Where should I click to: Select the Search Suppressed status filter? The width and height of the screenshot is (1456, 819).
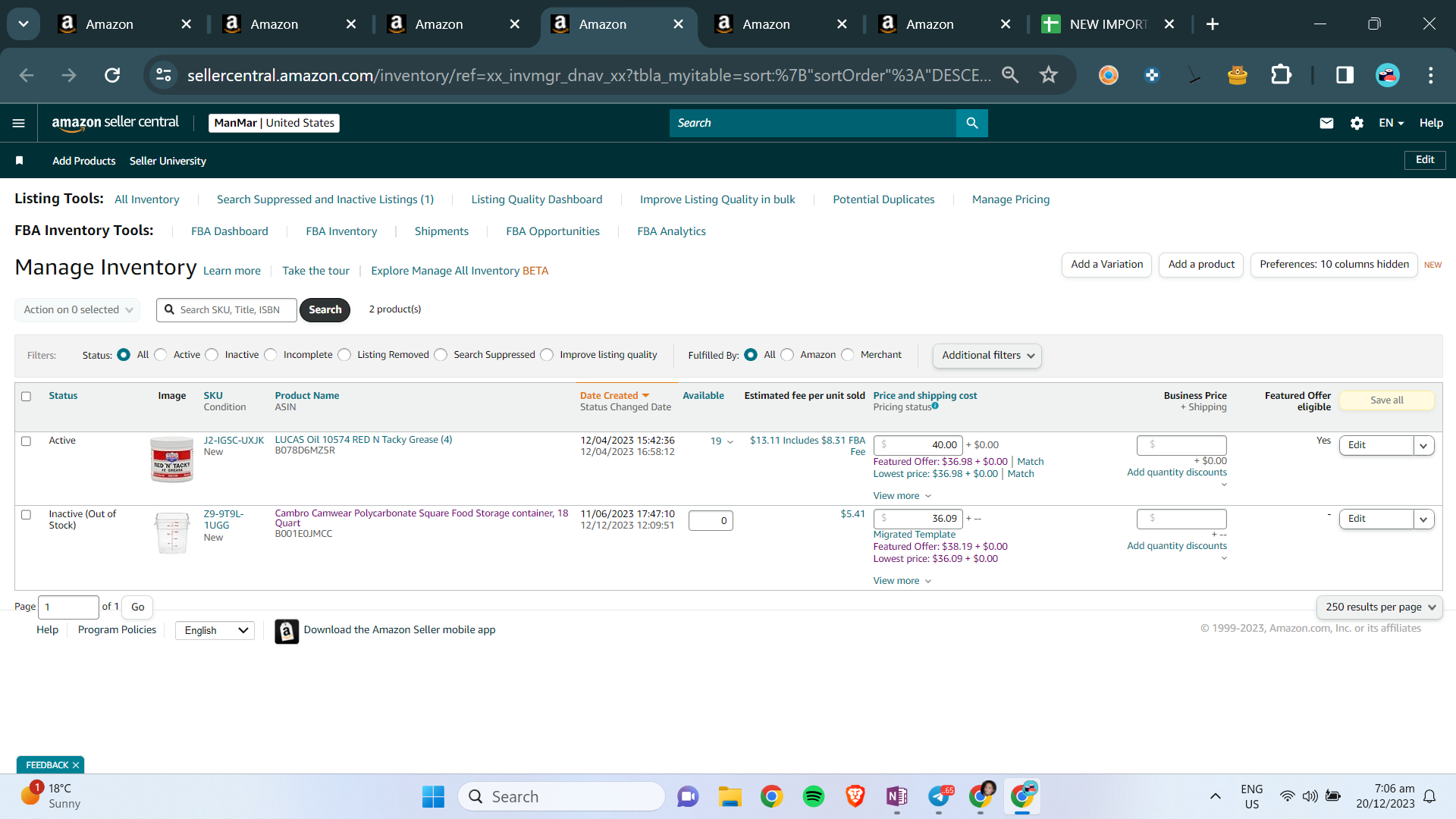pyautogui.click(x=441, y=355)
